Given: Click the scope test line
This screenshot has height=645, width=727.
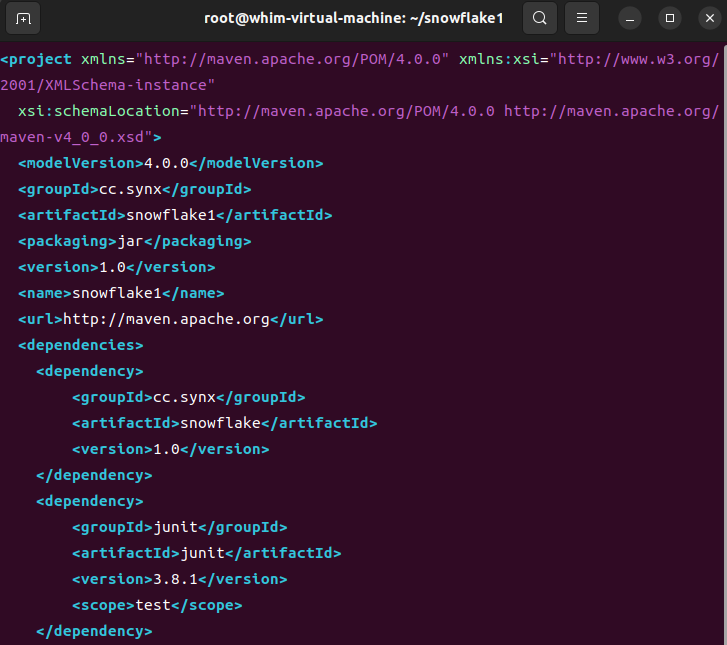Looking at the screenshot, I should tap(157, 605).
